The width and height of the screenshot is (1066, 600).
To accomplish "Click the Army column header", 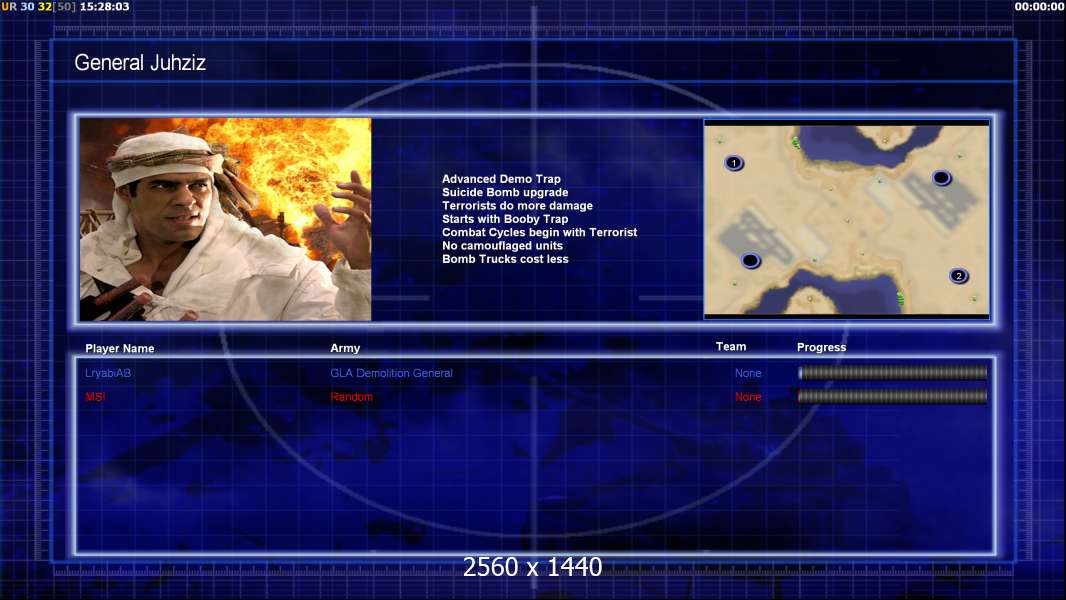I will tap(345, 348).
